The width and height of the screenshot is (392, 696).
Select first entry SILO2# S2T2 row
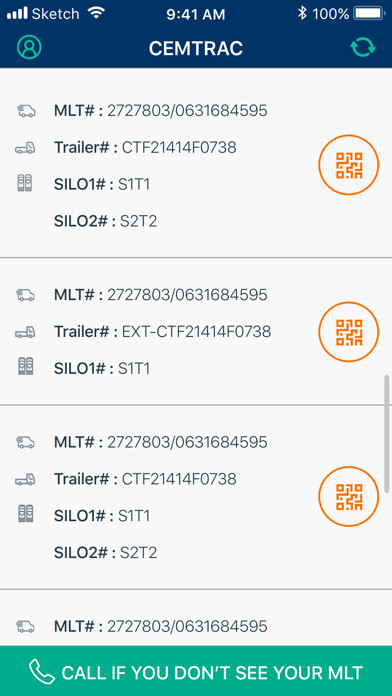pyautogui.click(x=106, y=221)
